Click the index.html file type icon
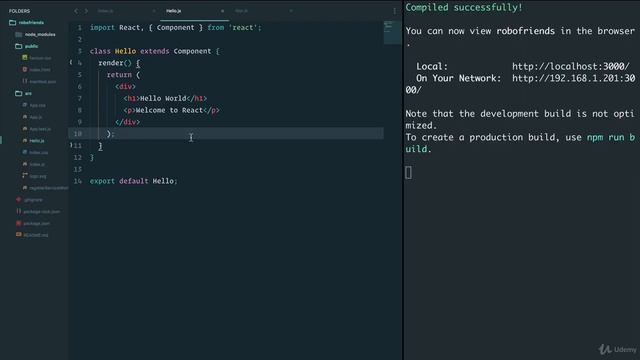Viewport: 640px width, 360px height. click(25, 69)
